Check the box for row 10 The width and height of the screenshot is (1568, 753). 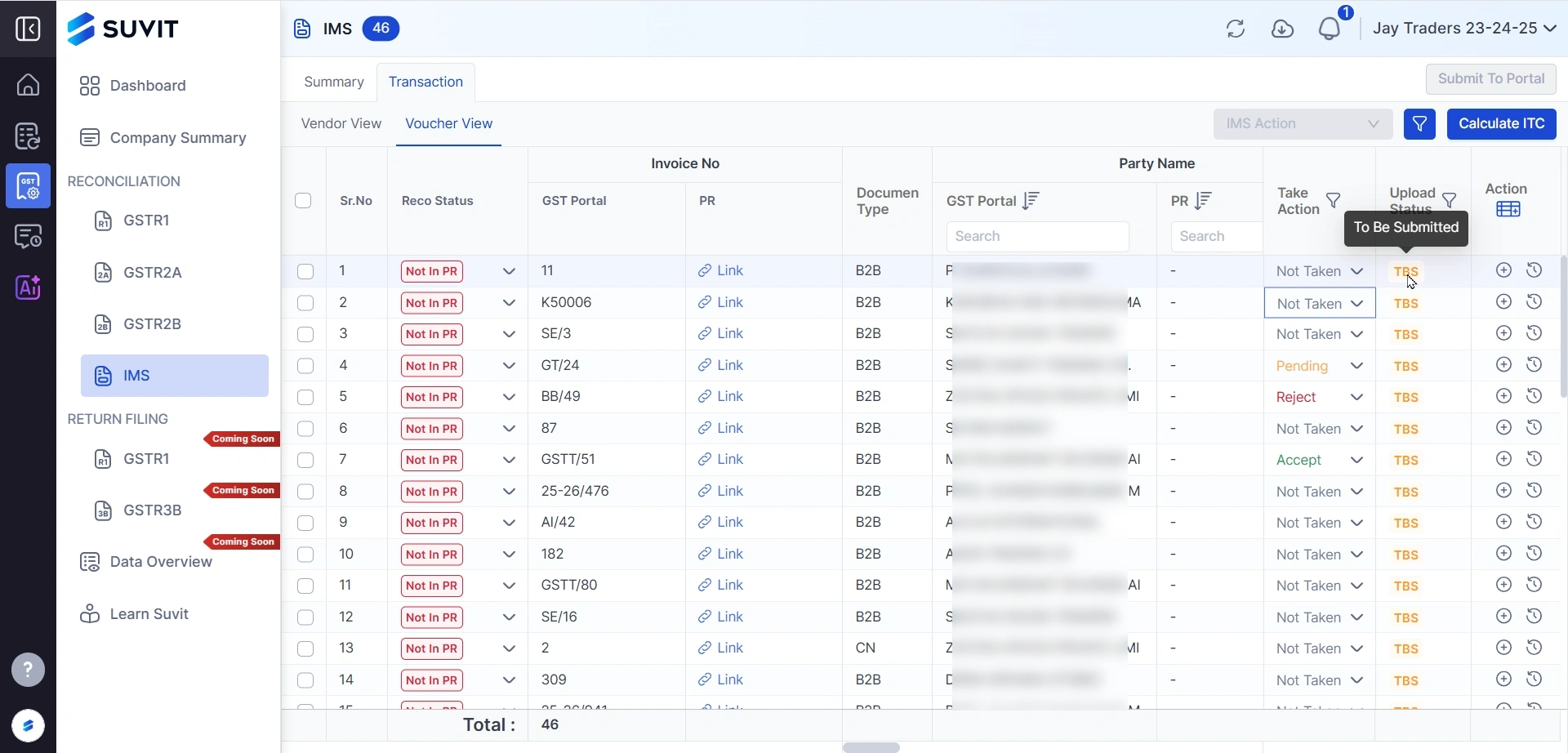point(305,555)
